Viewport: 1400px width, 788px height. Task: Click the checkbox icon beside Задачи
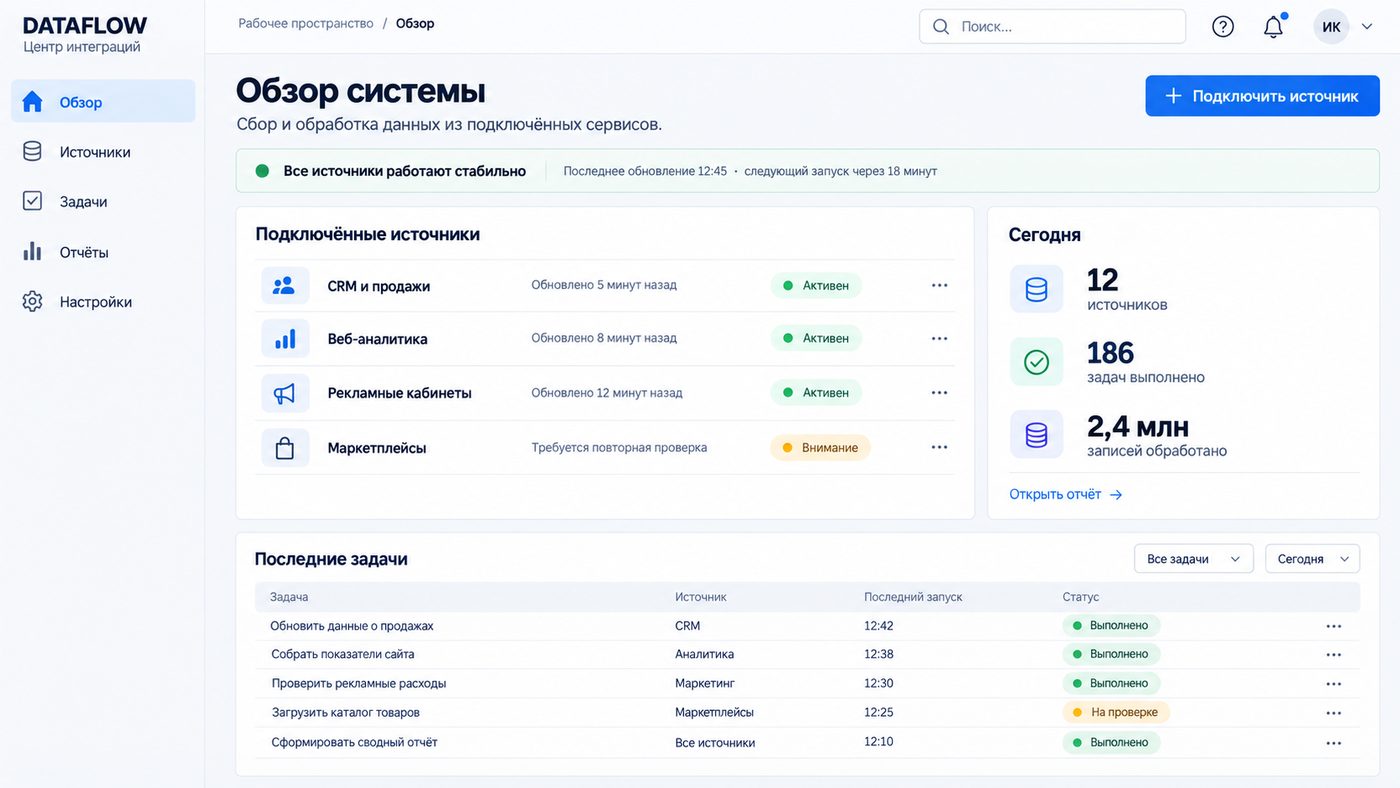(32, 201)
